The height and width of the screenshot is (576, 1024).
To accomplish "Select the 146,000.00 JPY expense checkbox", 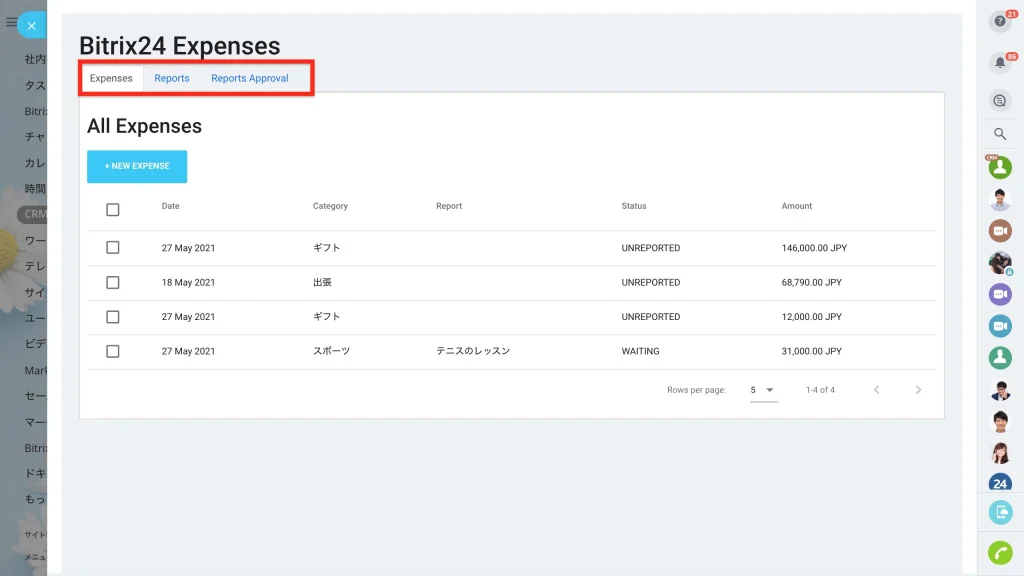I will pos(113,248).
